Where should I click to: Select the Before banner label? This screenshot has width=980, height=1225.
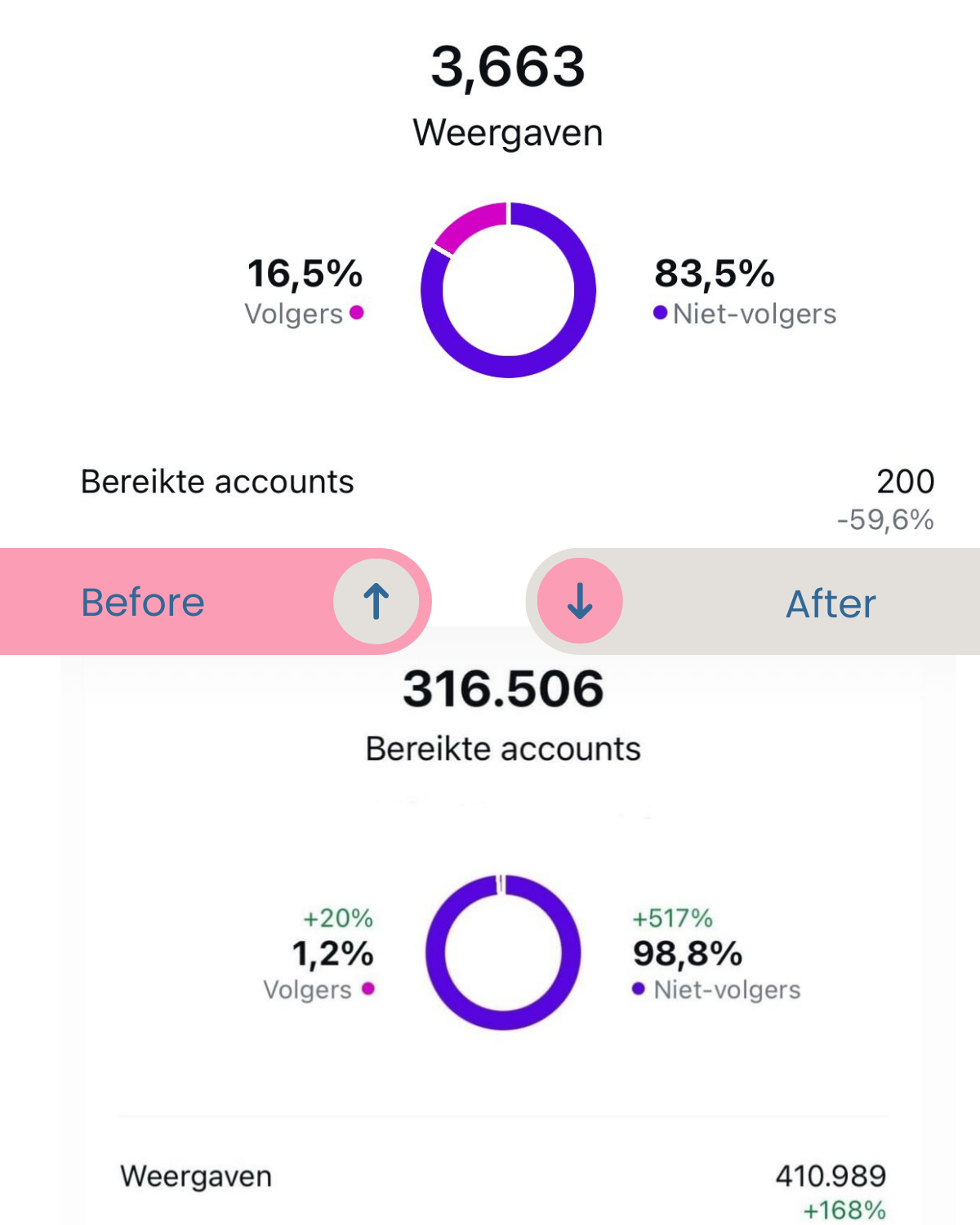click(143, 603)
